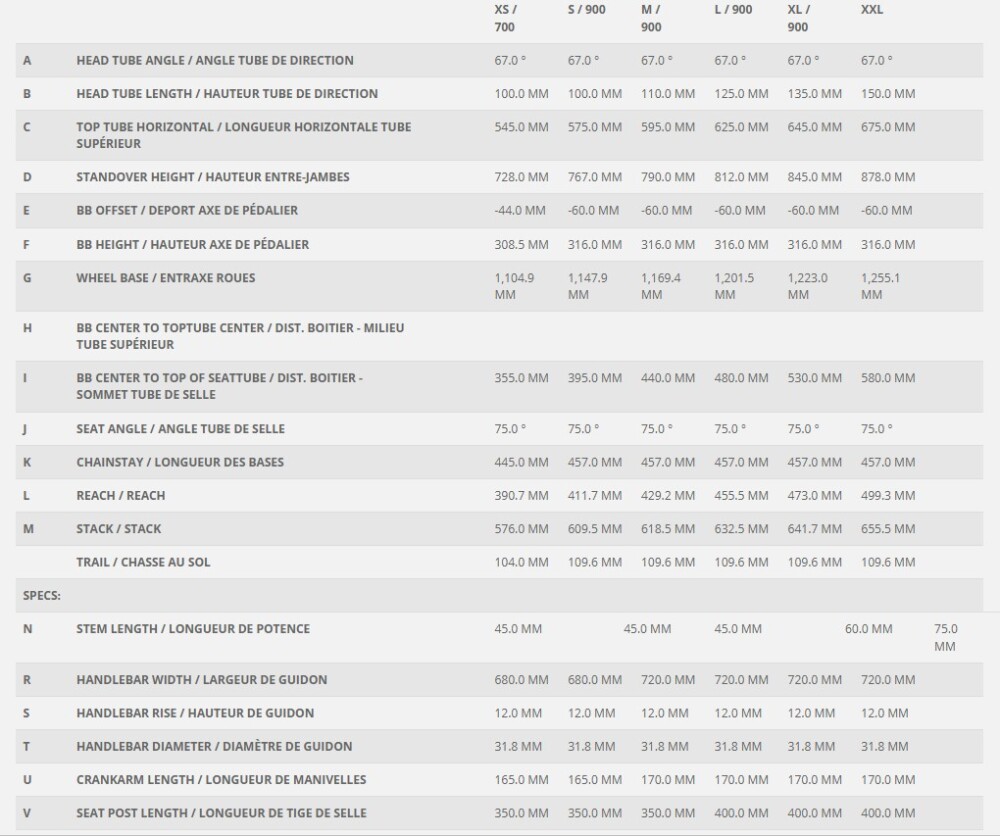Click the -44.0 MM BB offset value
This screenshot has height=836, width=1000.
point(520,210)
